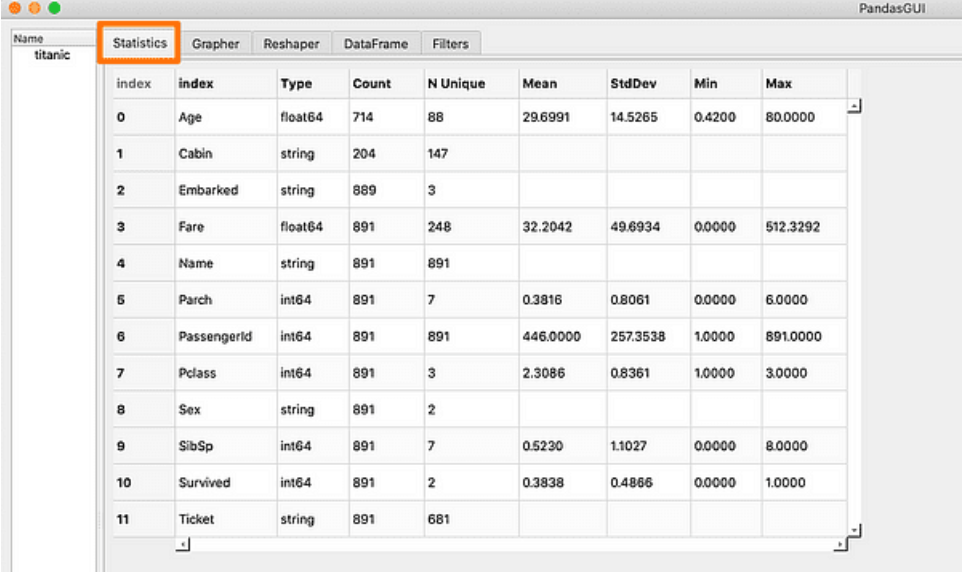Click the scroll left arrow under the table
The image size is (965, 577).
(183, 544)
